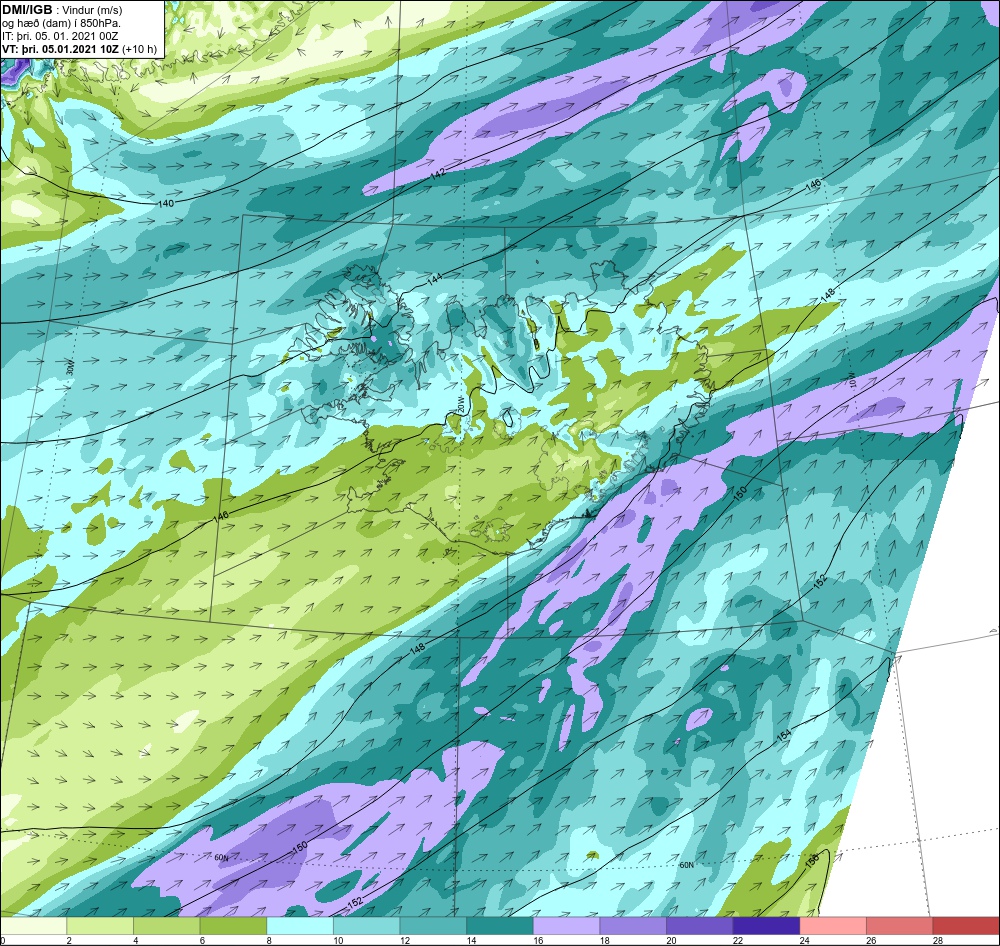Pick the dark red legend swatch above 28 m/s
1000x946 pixels.
pyautogui.click(x=966, y=926)
